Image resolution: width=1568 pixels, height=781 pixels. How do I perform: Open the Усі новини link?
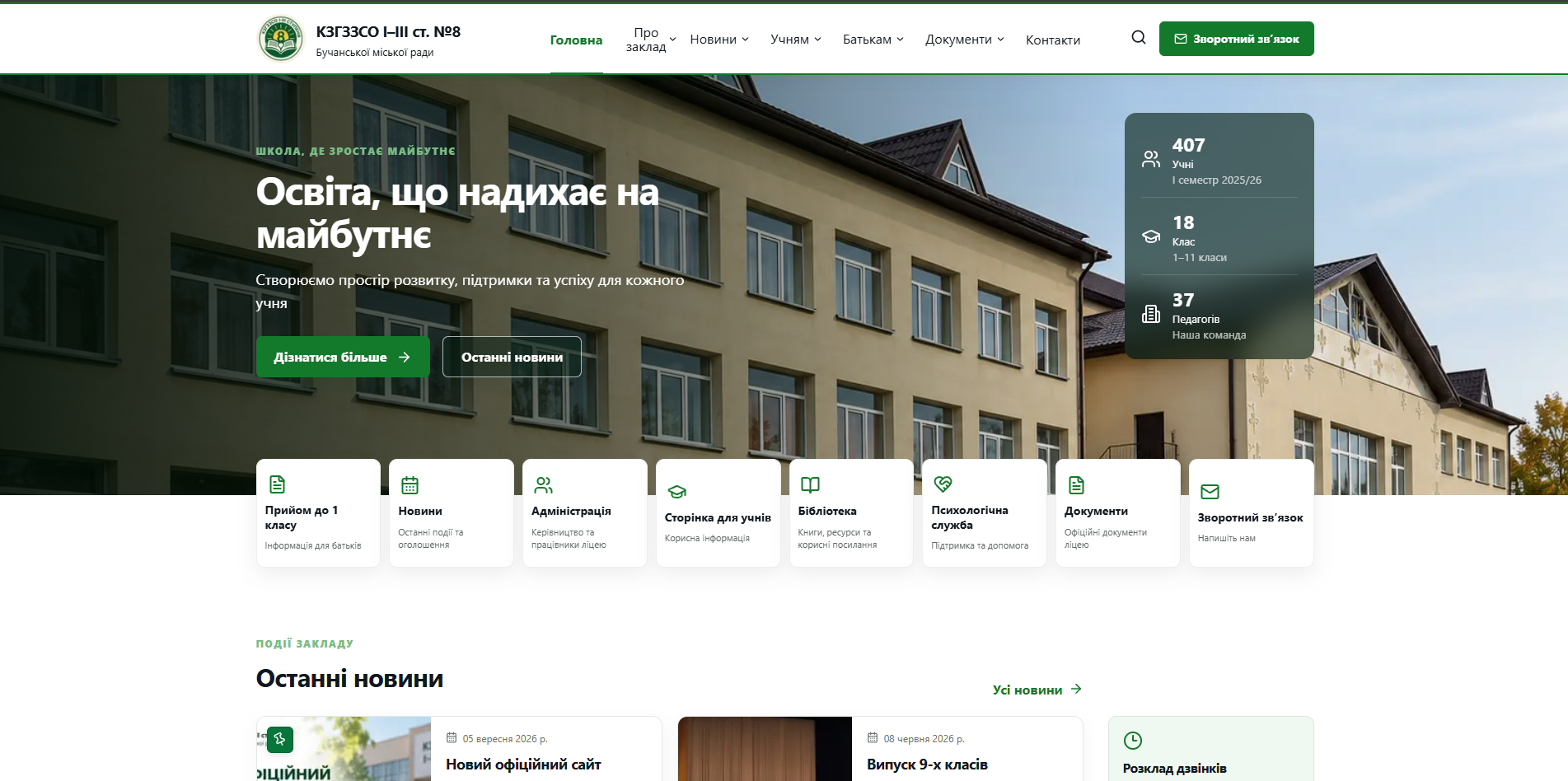(1037, 690)
